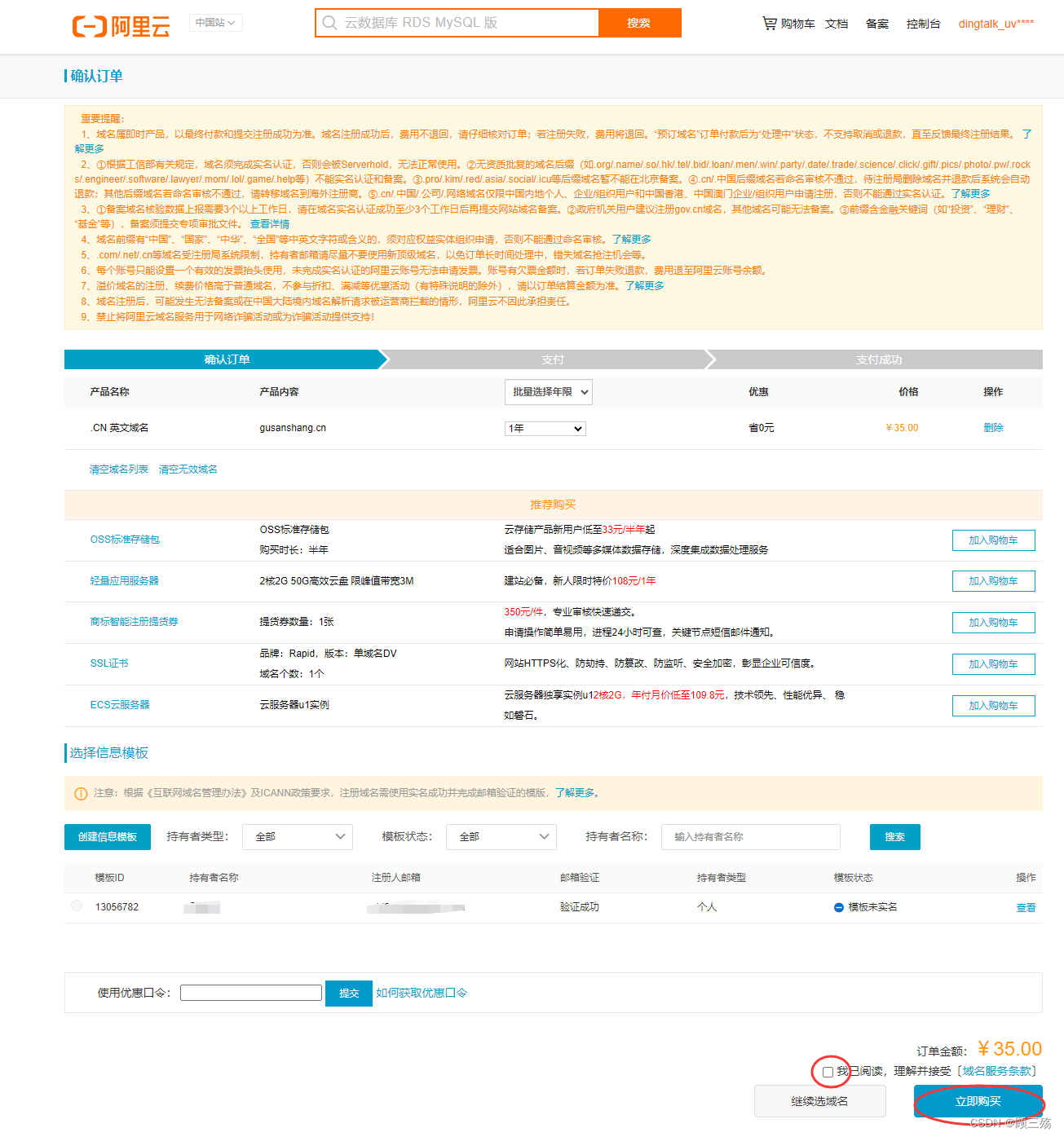Image resolution: width=1064 pixels, height=1137 pixels.
Task: Focus the 使用优惠口令 input field
Action: point(251,993)
